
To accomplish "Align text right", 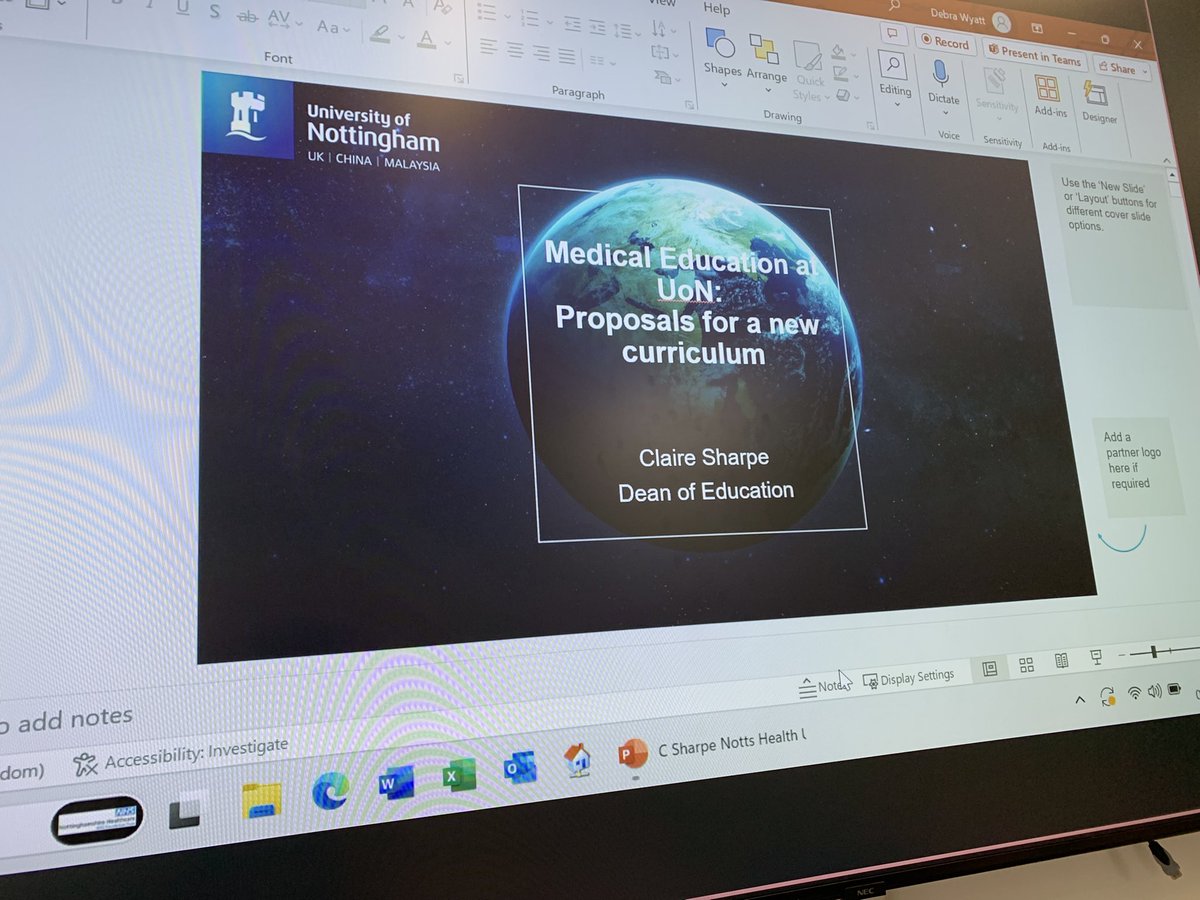I will [540, 51].
